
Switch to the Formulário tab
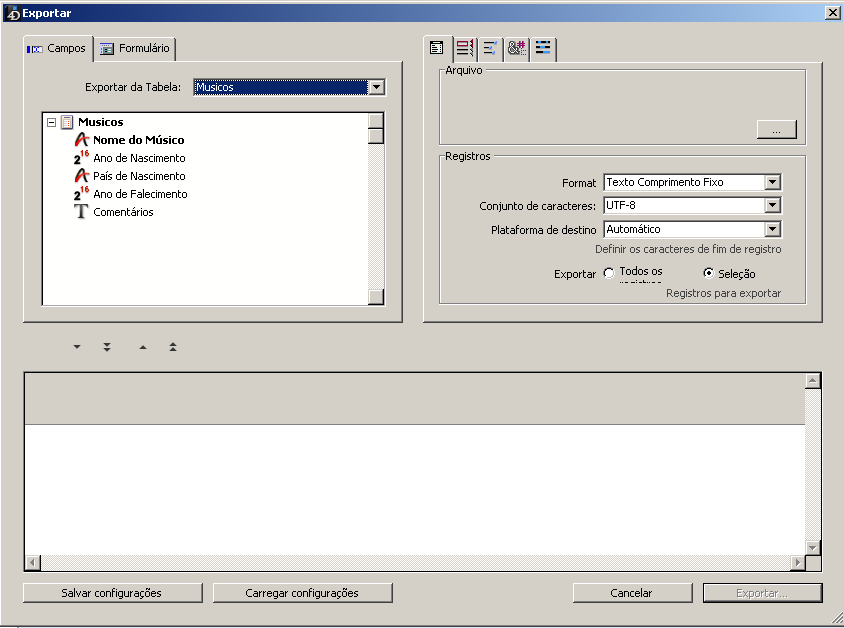pos(135,48)
